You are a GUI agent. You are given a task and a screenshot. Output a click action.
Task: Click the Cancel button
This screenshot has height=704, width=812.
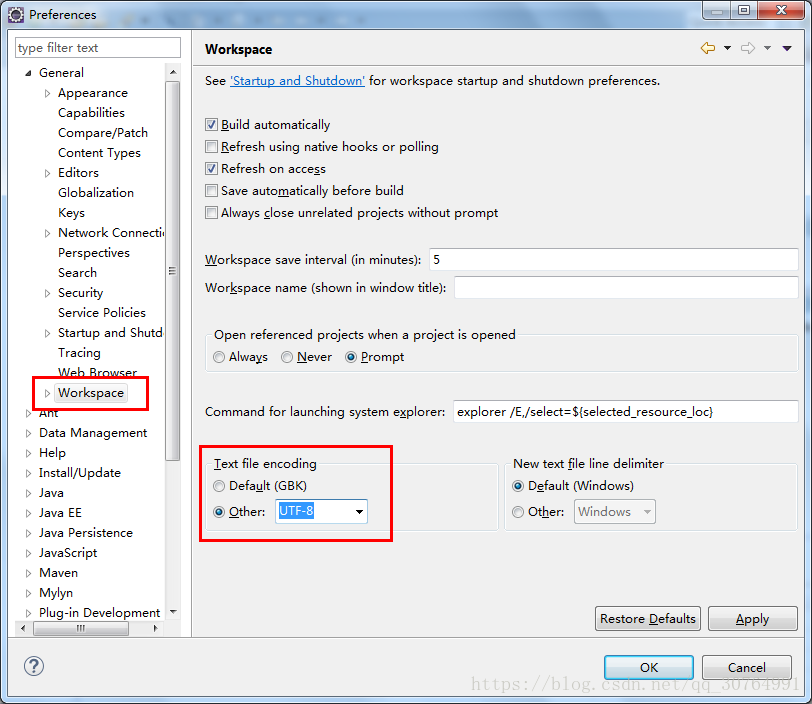click(x=746, y=667)
